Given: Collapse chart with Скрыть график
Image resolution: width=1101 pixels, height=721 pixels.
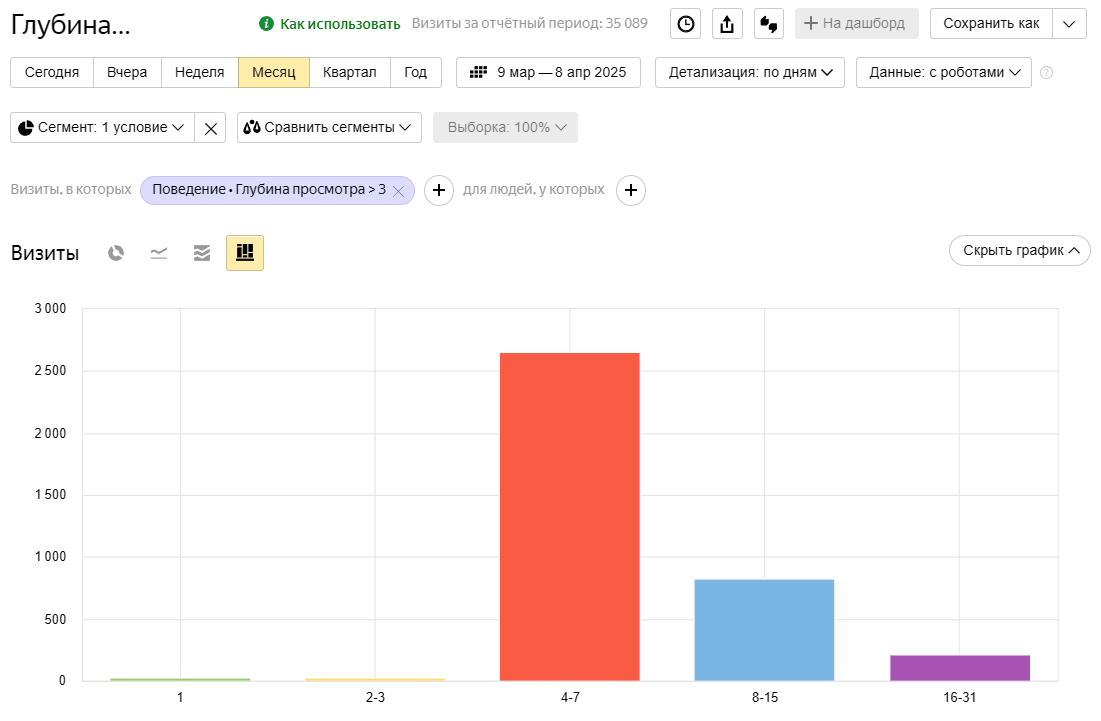Looking at the screenshot, I should (x=1019, y=251).
